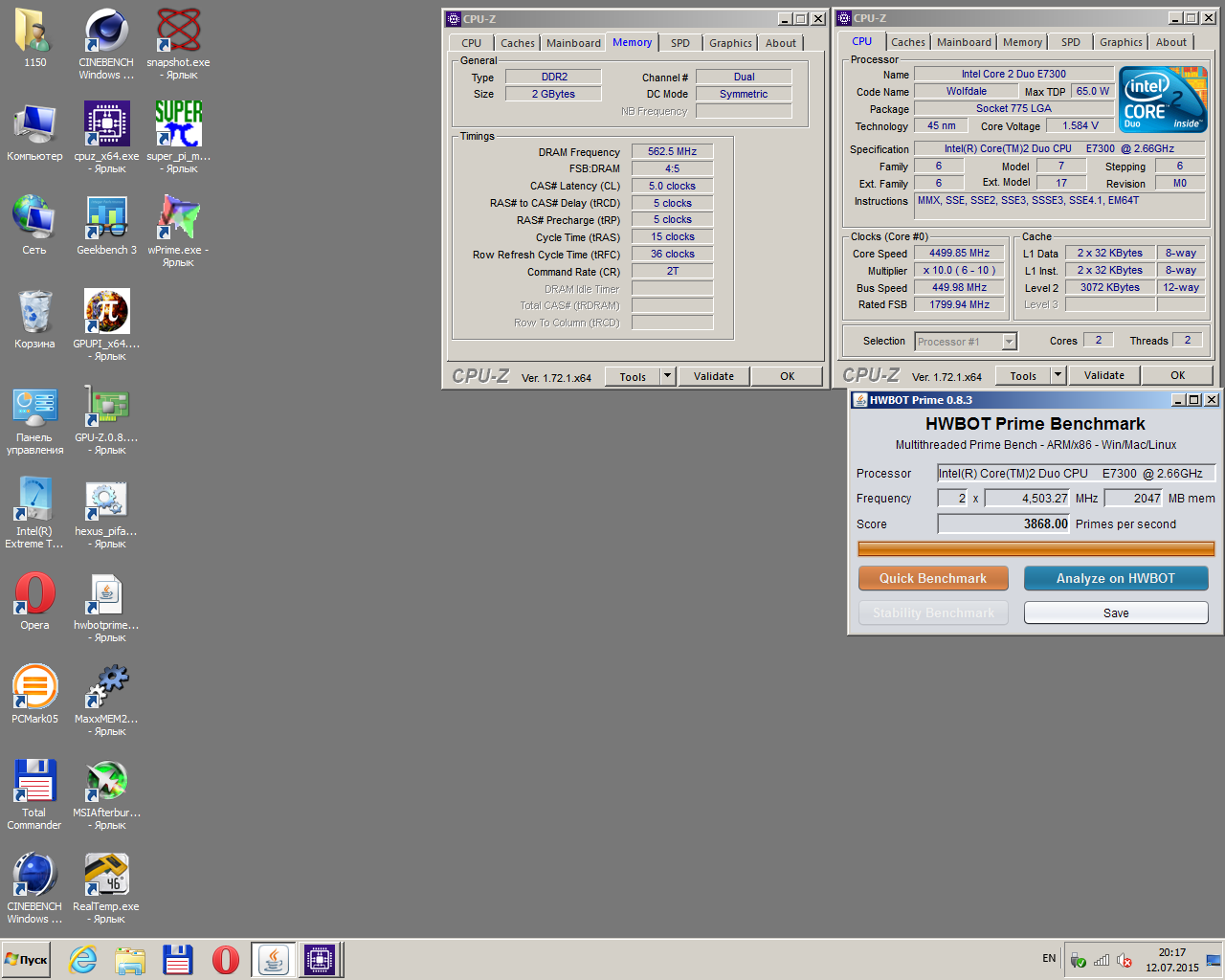This screenshot has height=980, width=1225.
Task: Open the Компьютер desktop icon
Action: click(34, 132)
